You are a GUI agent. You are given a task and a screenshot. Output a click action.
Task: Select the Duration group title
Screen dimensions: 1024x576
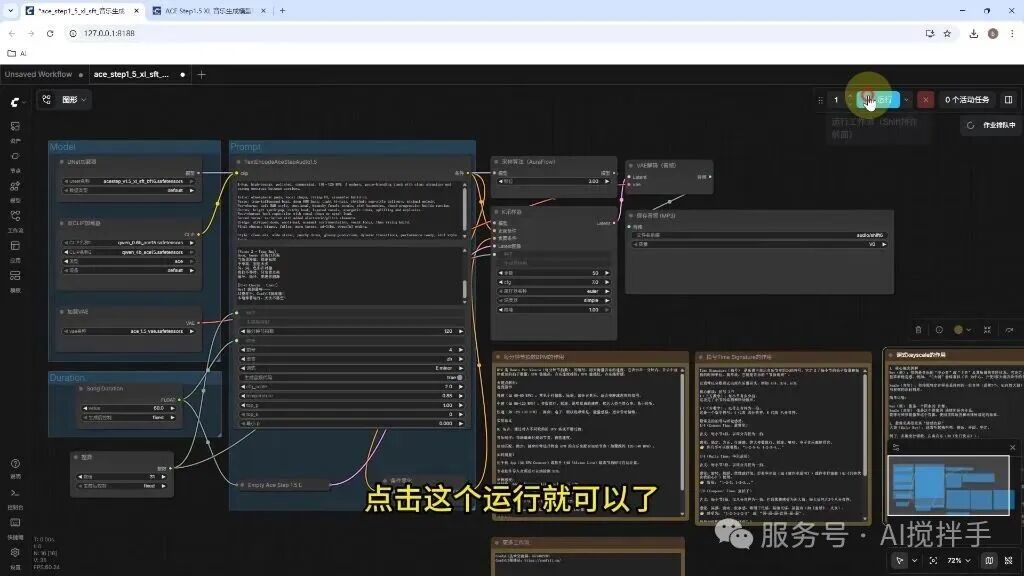(67, 377)
